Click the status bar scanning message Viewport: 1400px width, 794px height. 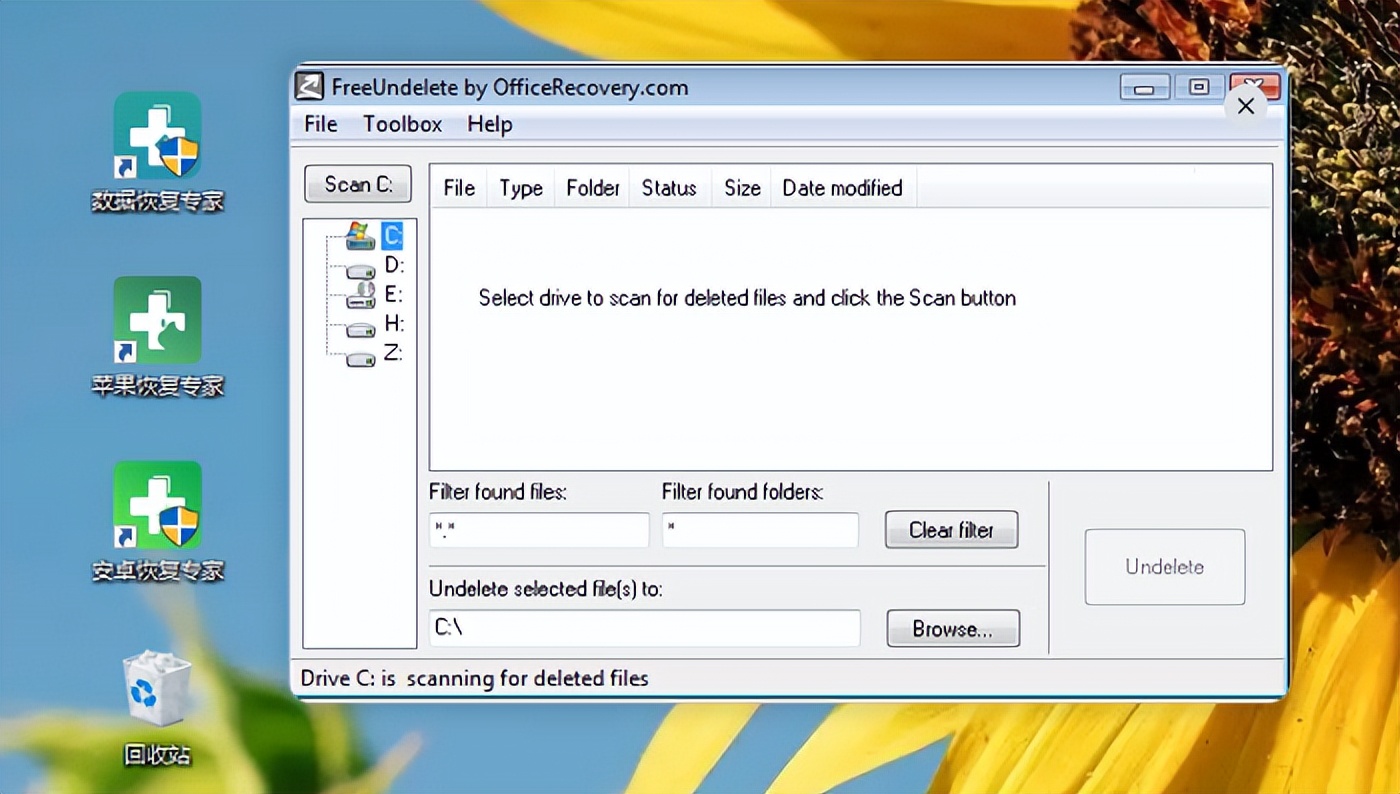click(475, 678)
